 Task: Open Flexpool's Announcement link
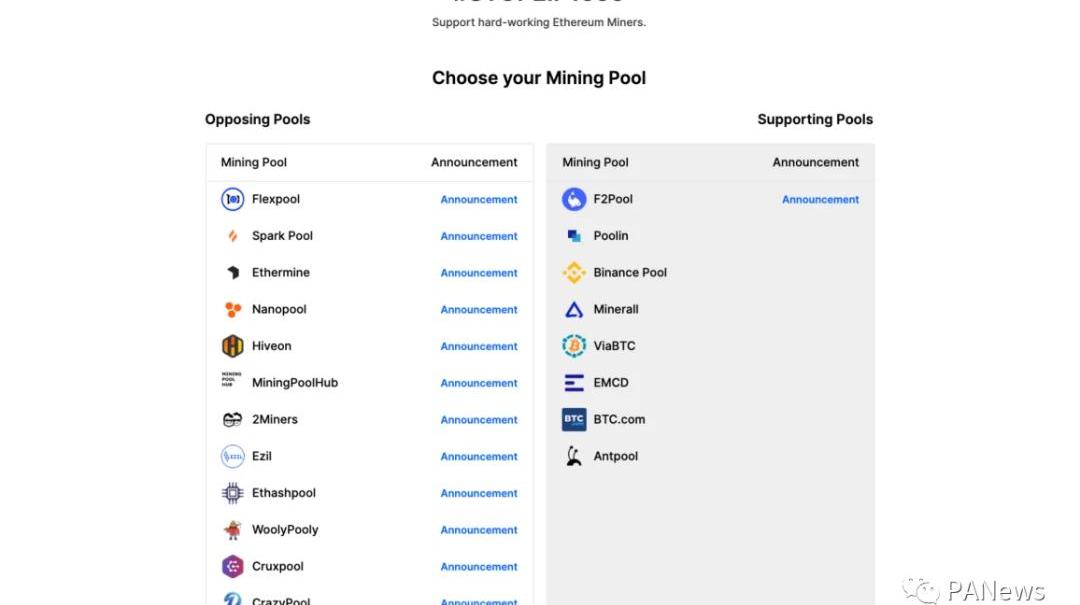(479, 200)
